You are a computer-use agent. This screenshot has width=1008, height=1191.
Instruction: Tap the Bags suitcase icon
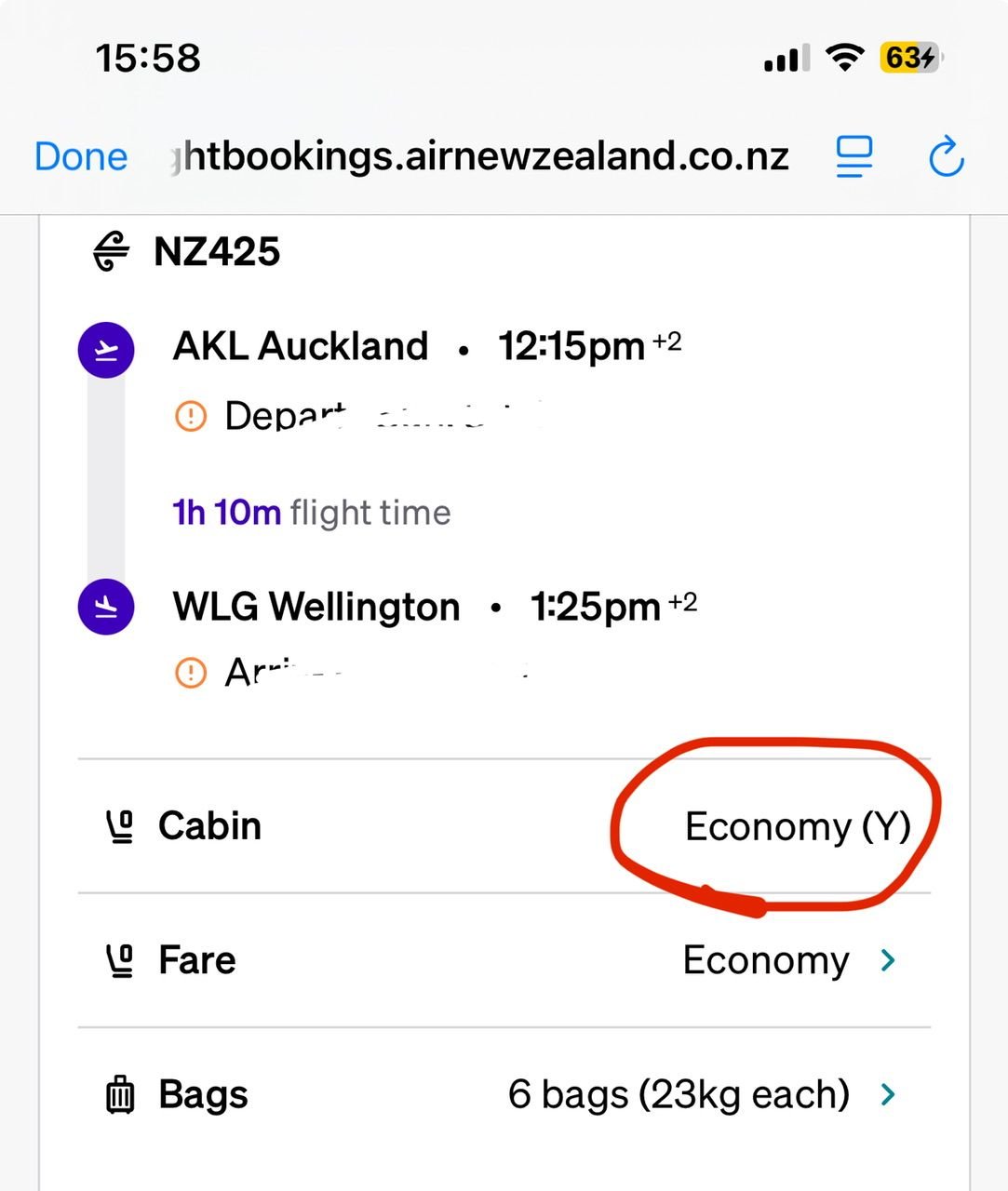coord(119,1094)
